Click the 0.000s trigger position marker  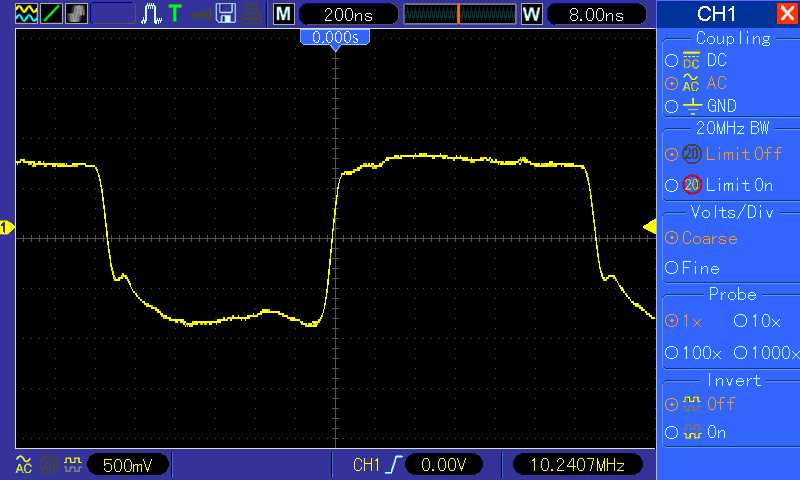(335, 39)
